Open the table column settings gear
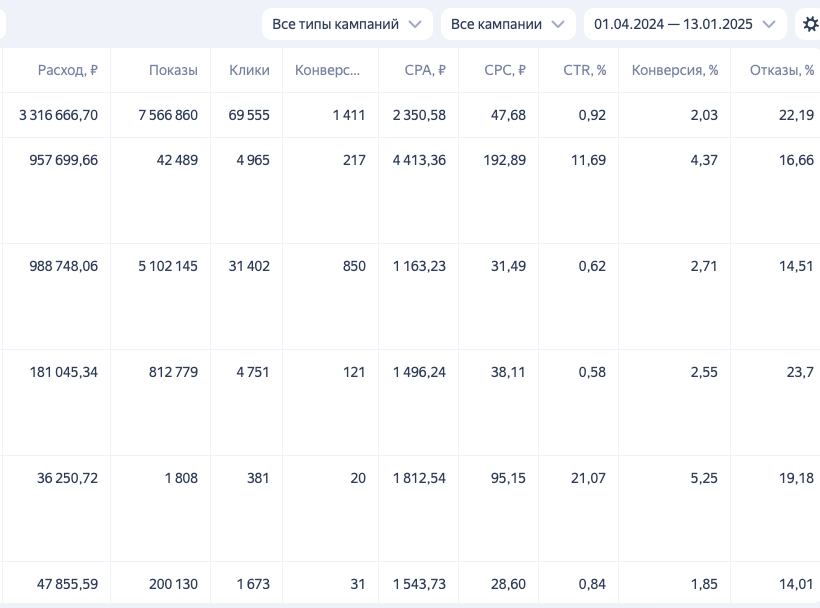Screen dimensions: 820x608 coord(809,24)
